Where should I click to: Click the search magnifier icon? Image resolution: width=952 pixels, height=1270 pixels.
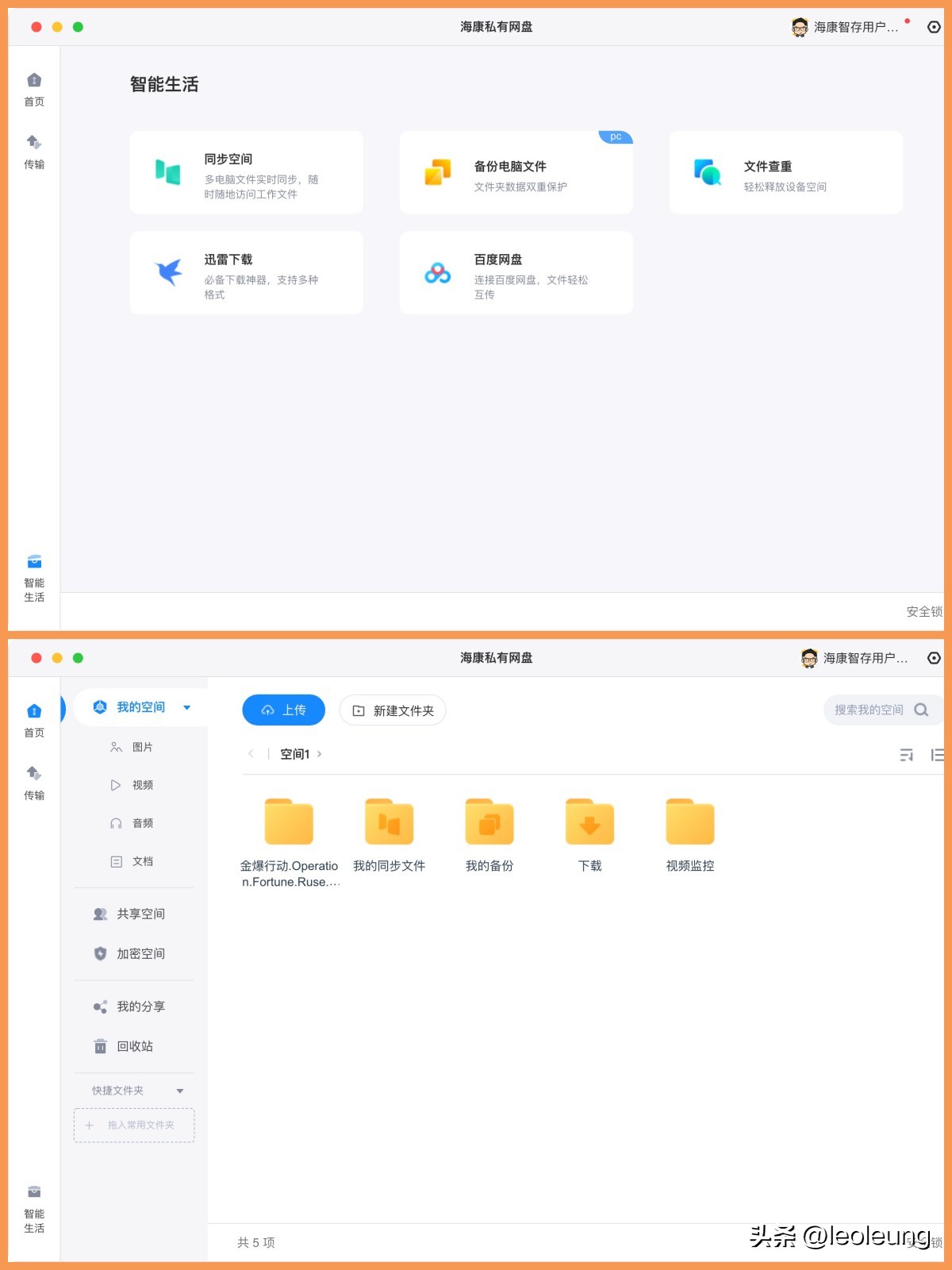[921, 710]
